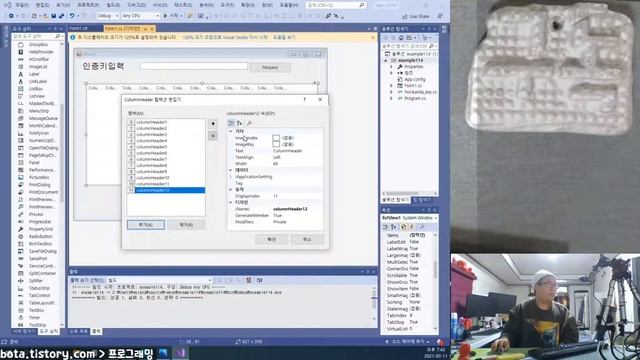Viewport: 640px width, 360px height.
Task: Expand the (ApplicationSettings) property row
Action: [x=231, y=177]
